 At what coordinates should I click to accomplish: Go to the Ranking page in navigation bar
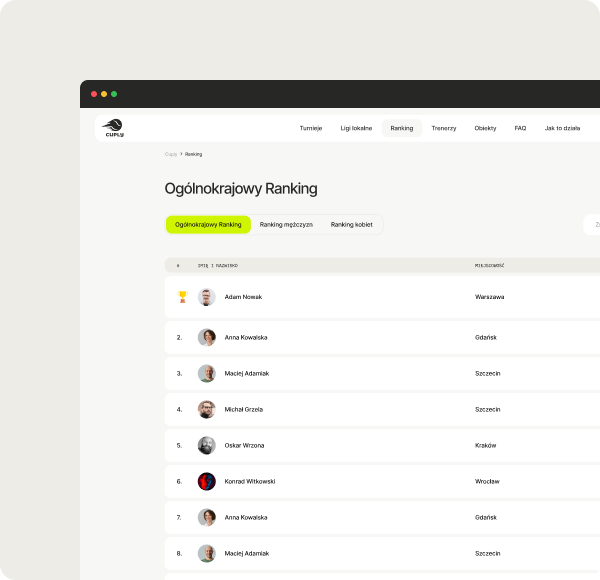(402, 129)
